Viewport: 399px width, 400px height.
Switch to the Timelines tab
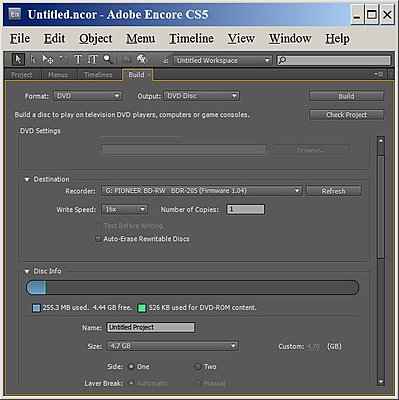98,75
